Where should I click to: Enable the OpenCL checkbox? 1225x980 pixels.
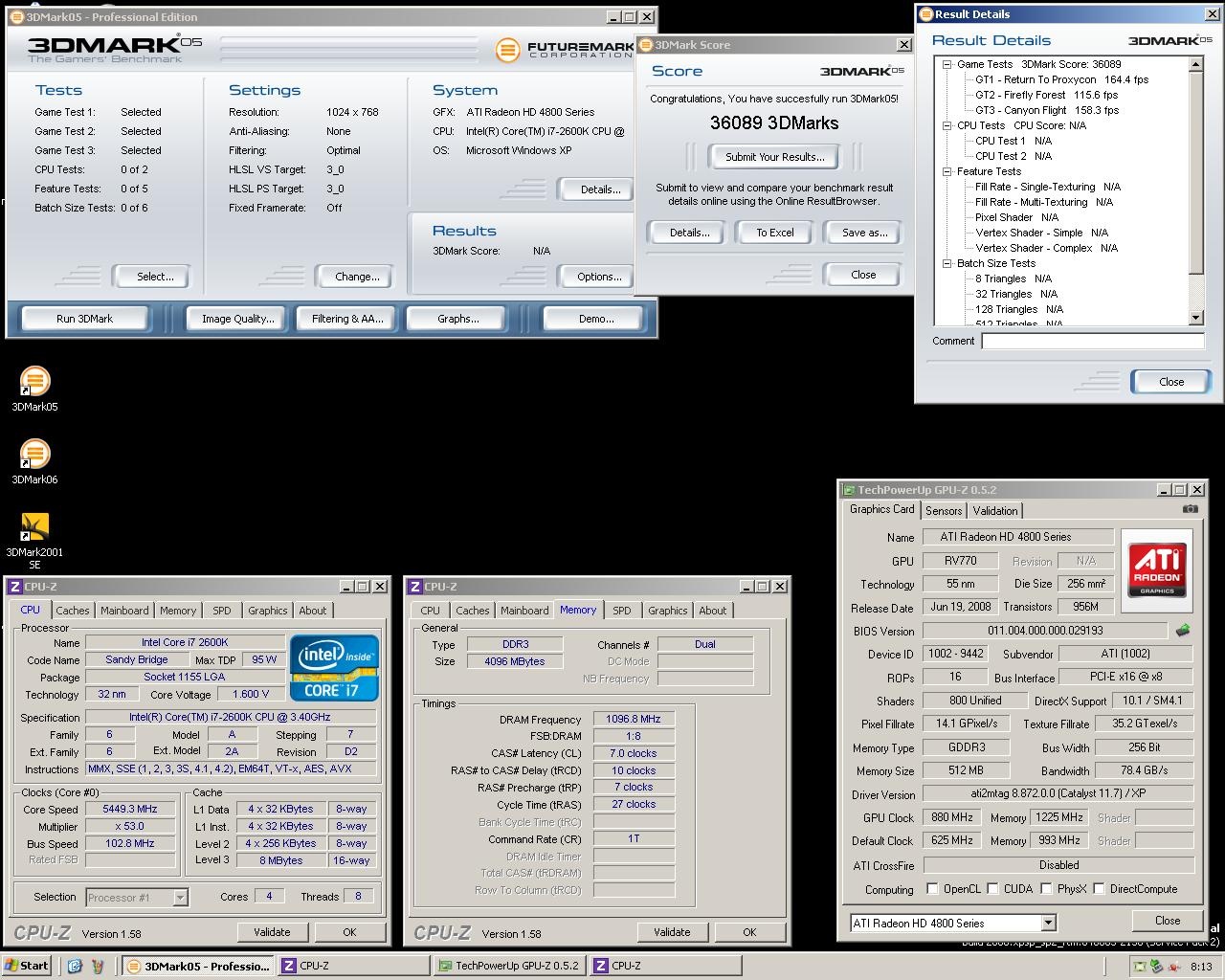coord(932,889)
